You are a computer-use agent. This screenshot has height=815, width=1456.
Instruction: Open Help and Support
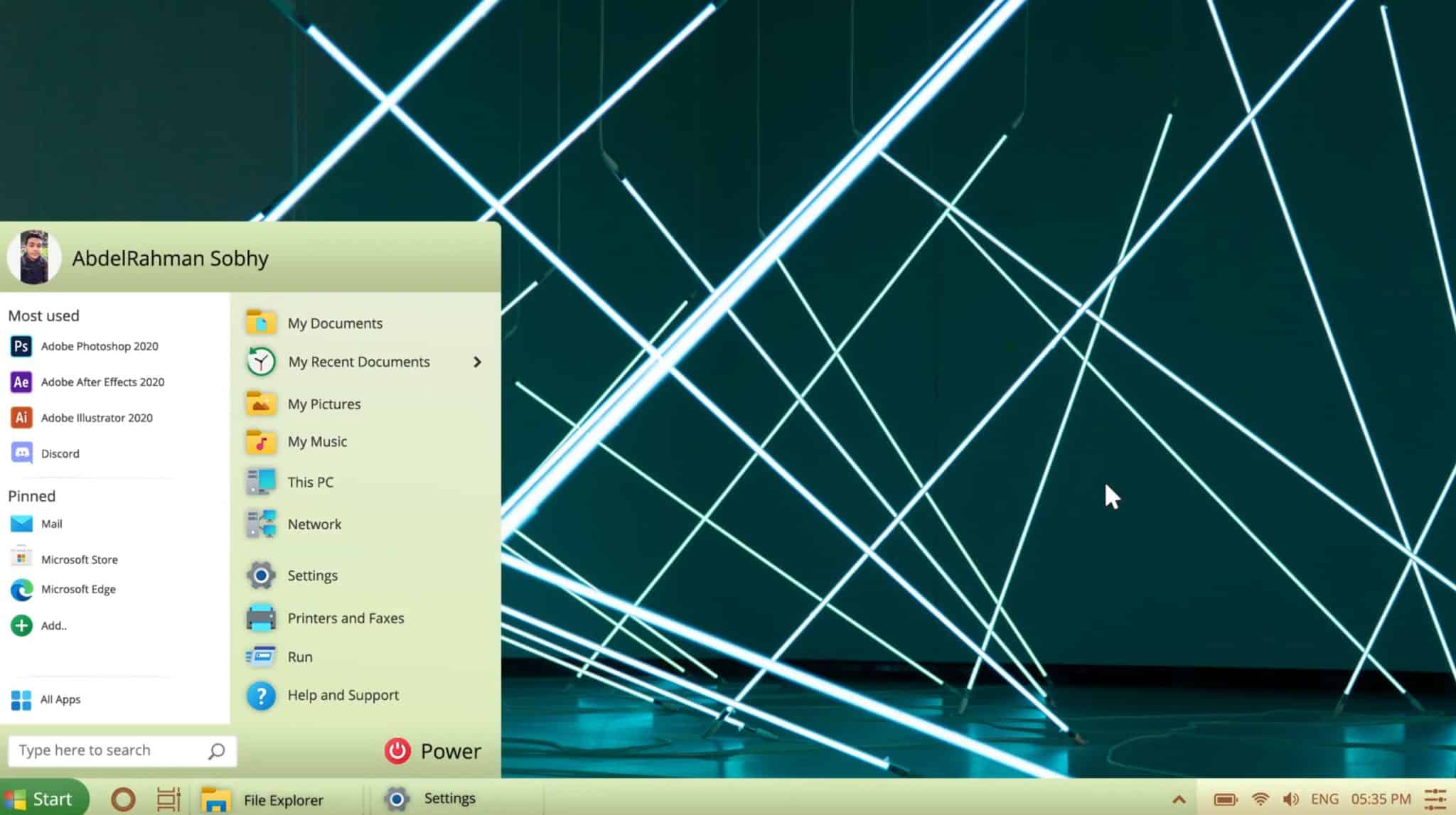pos(343,695)
